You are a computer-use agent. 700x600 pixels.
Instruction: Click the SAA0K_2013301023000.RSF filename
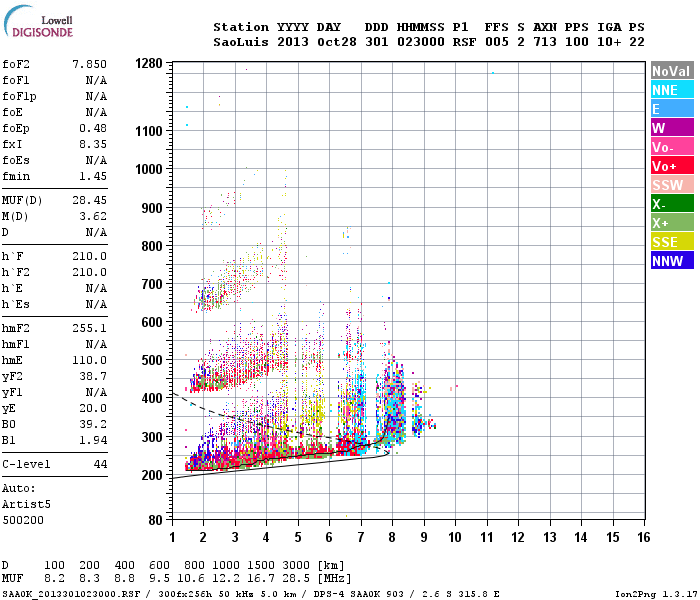71,594
